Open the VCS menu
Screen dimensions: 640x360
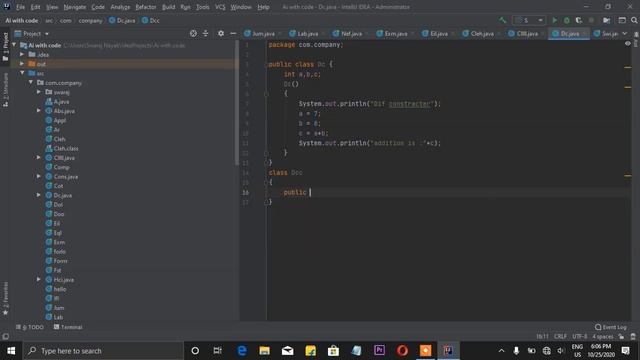(x=220, y=7)
